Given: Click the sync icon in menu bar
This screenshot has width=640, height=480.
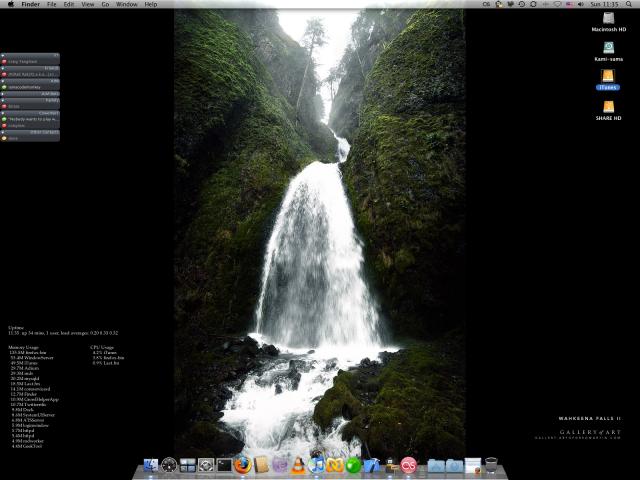Looking at the screenshot, I should [533, 4].
